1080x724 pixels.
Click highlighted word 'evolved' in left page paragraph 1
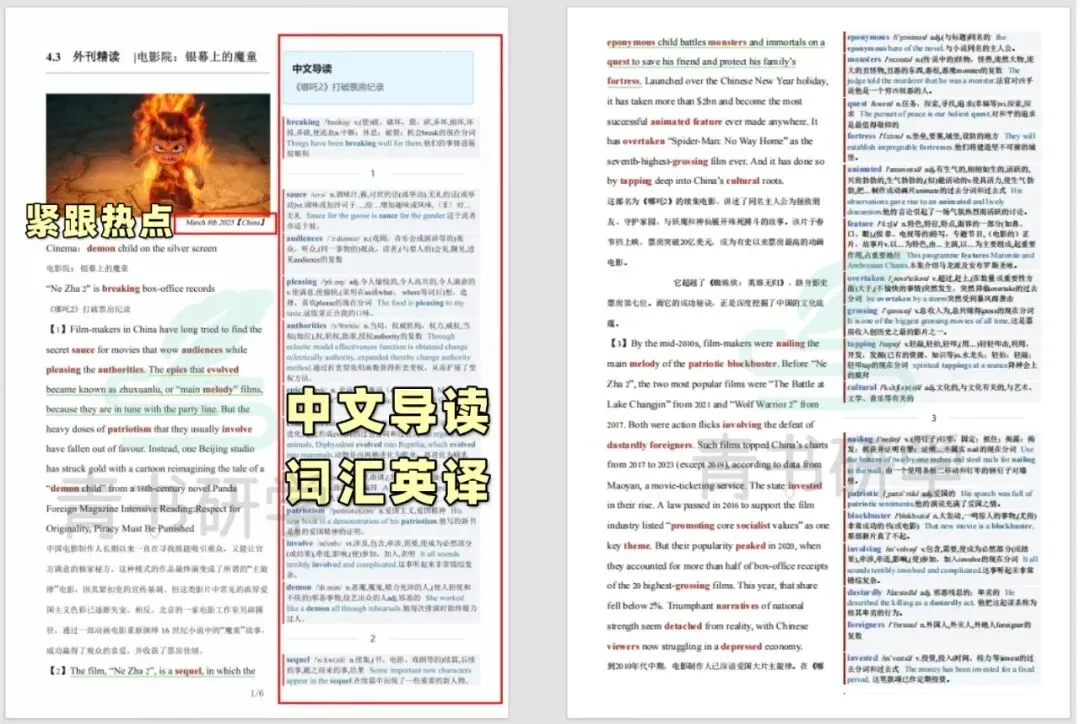[x=222, y=370]
